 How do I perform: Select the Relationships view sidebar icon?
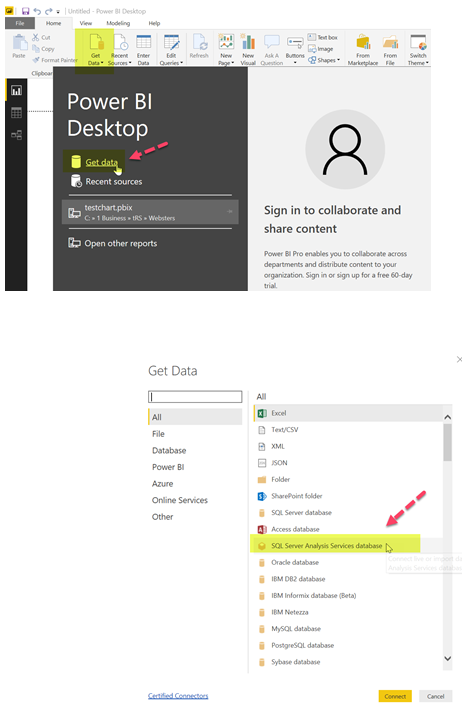pos(16,135)
